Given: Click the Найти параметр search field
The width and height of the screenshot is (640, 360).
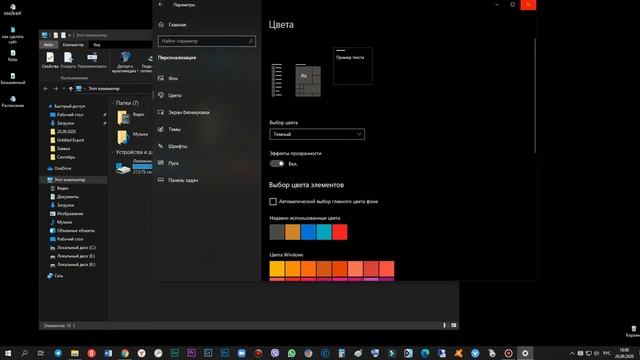Looking at the screenshot, I should coord(207,41).
